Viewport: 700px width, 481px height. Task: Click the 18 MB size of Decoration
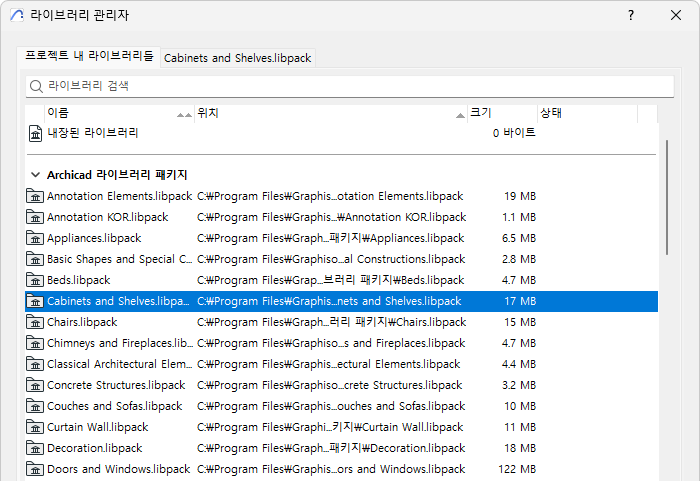tap(520, 448)
